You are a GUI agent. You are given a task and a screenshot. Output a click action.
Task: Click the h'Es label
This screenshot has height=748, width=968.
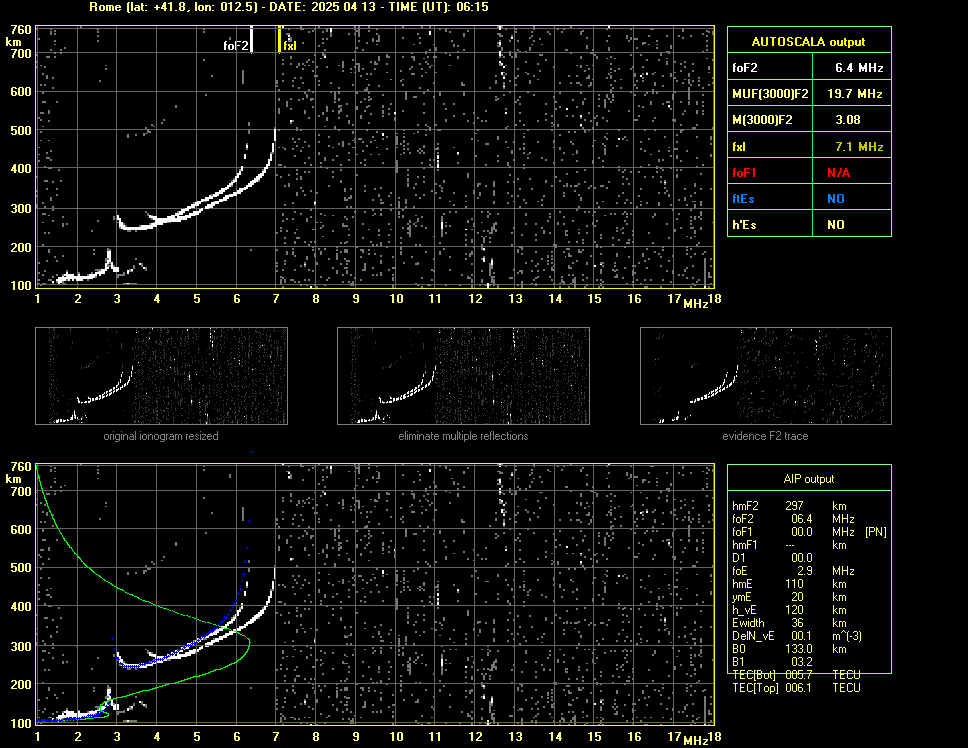tap(744, 225)
